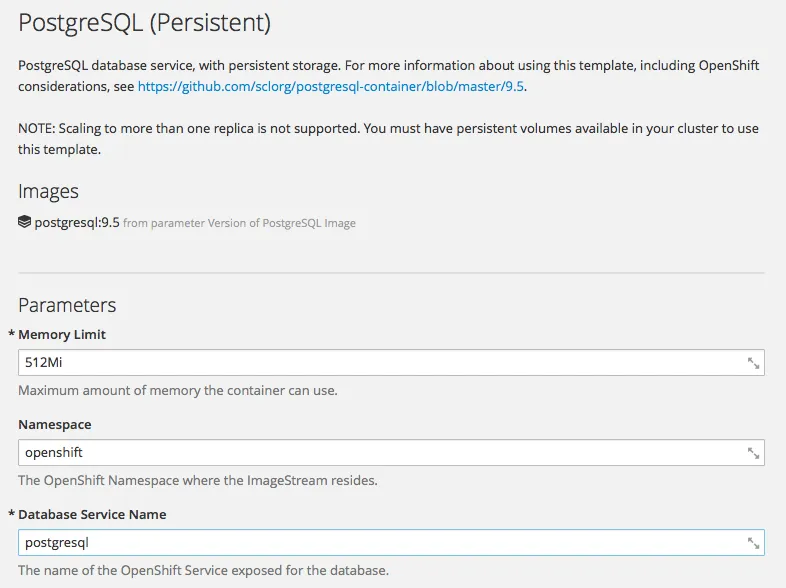Viewport: 786px width, 588px height.
Task: Click the ImageStream namespace help text
Action: [197, 480]
